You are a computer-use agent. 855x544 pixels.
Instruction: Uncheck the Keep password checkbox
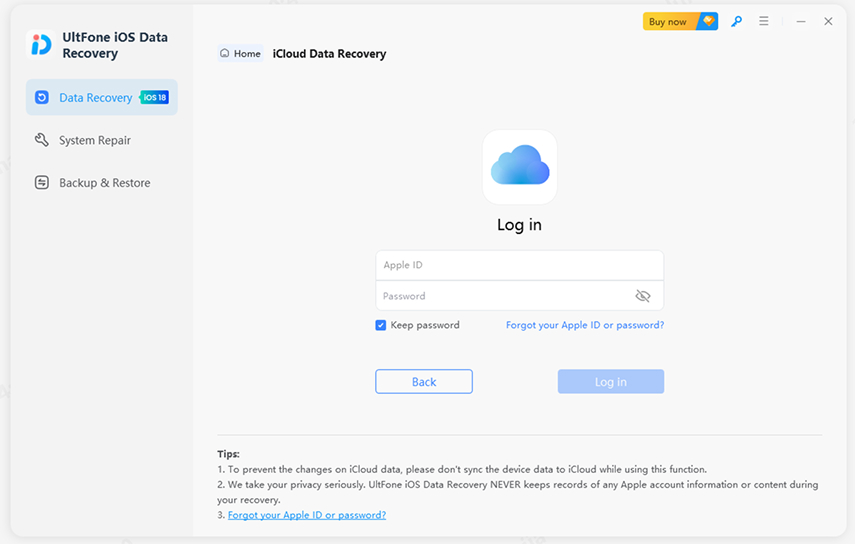[381, 325]
